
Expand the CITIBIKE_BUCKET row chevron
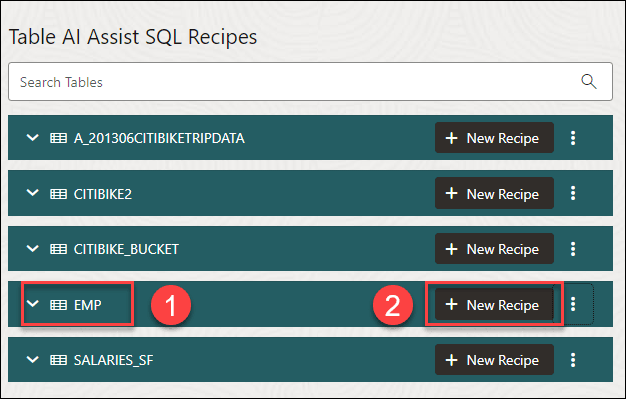(x=32, y=248)
